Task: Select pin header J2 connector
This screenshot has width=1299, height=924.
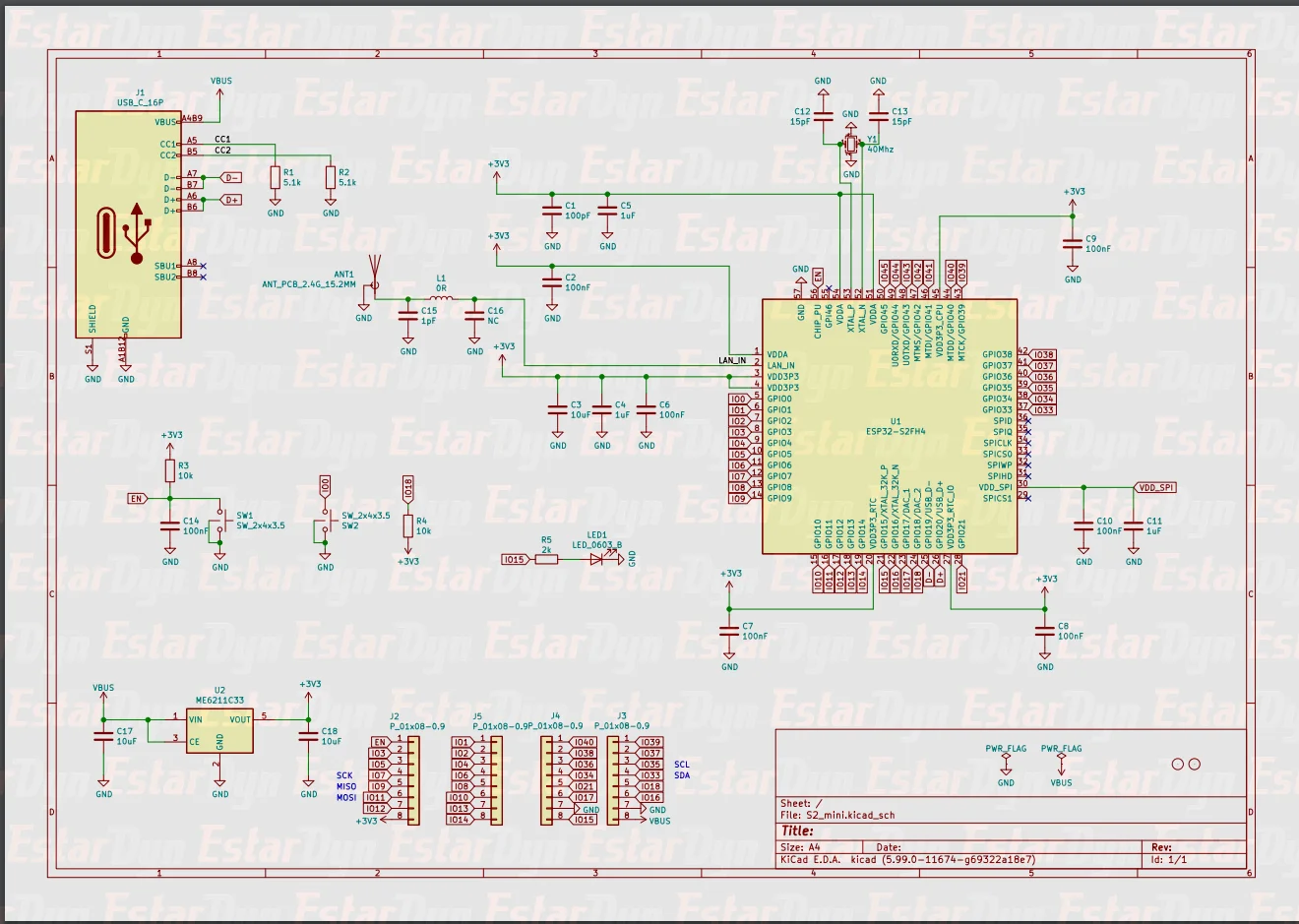Action: click(413, 780)
